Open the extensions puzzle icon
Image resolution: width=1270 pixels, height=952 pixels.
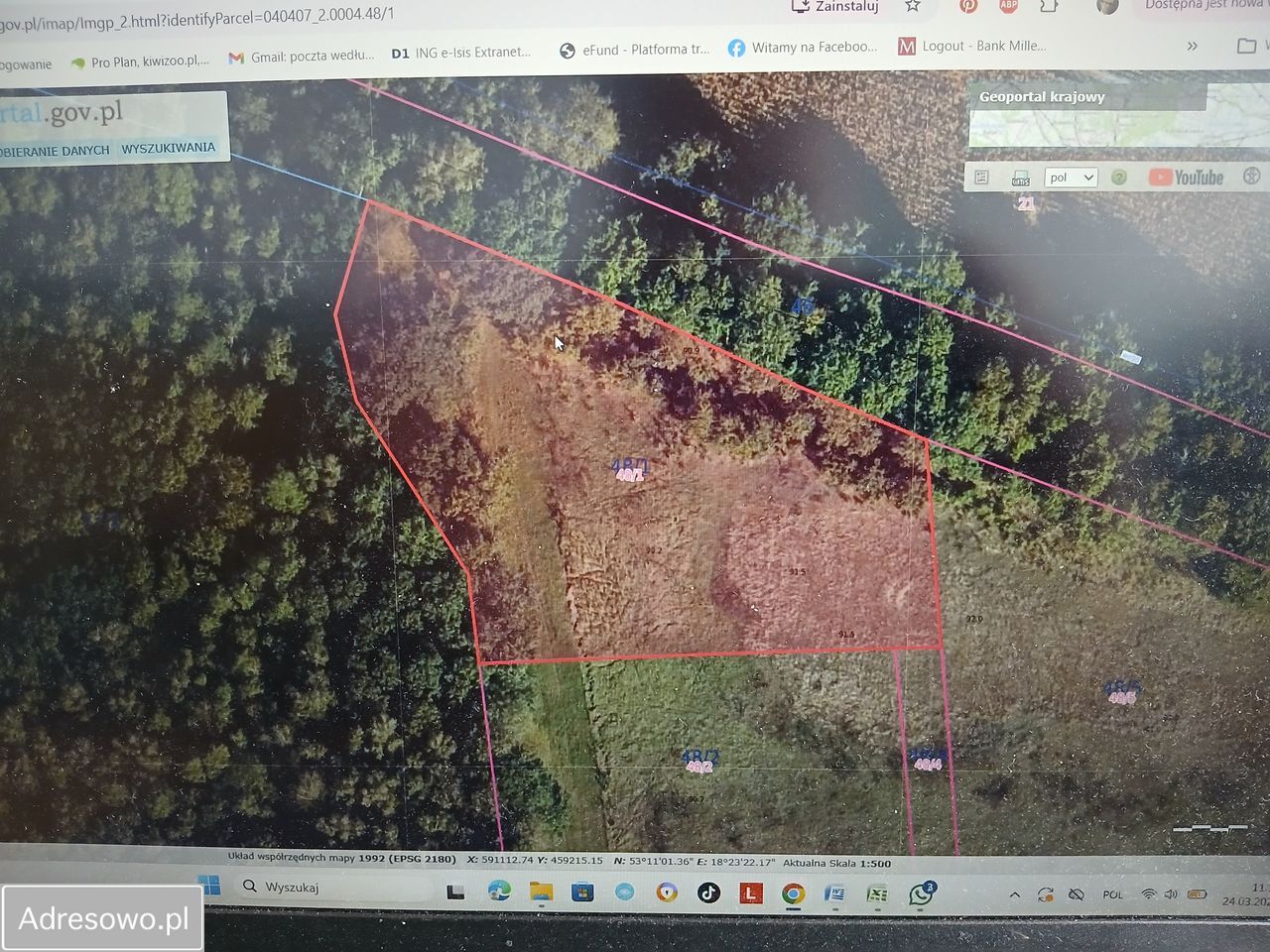coord(1049,6)
